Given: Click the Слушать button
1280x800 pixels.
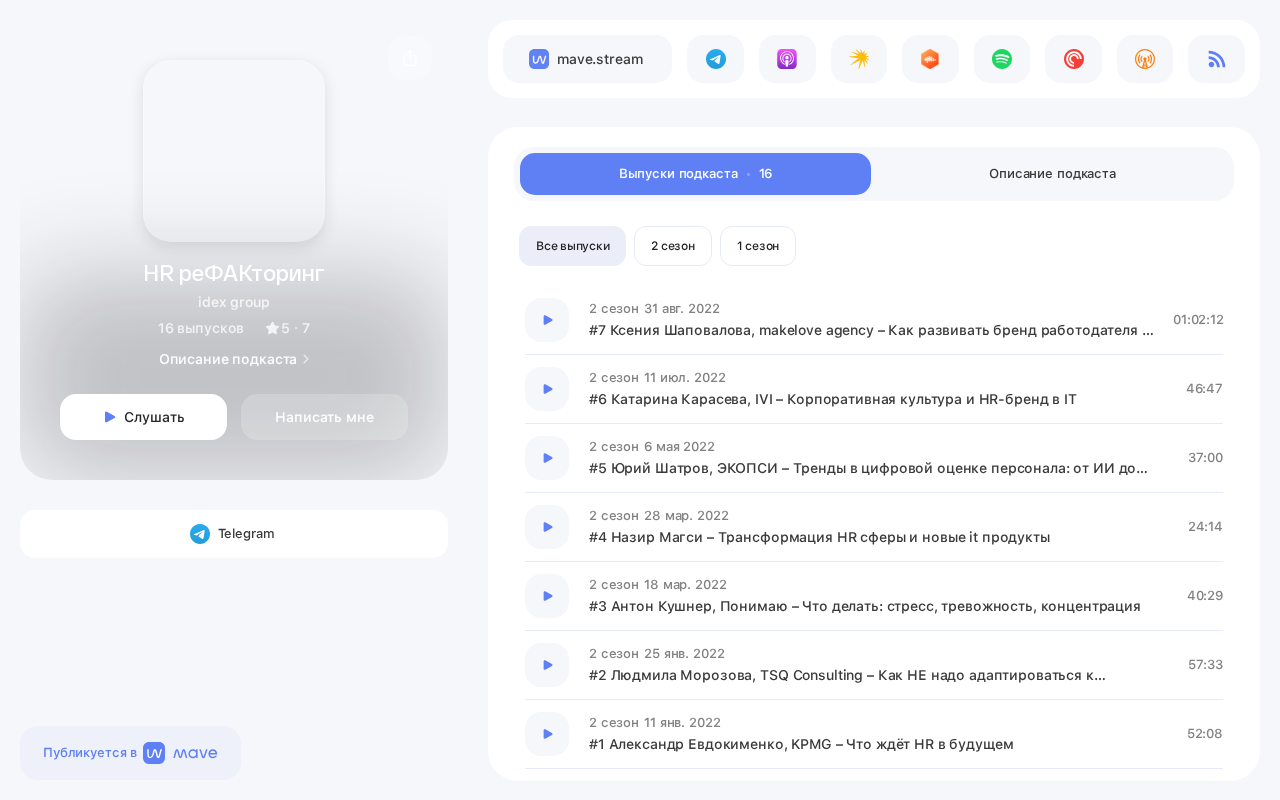Looking at the screenshot, I should click(143, 417).
